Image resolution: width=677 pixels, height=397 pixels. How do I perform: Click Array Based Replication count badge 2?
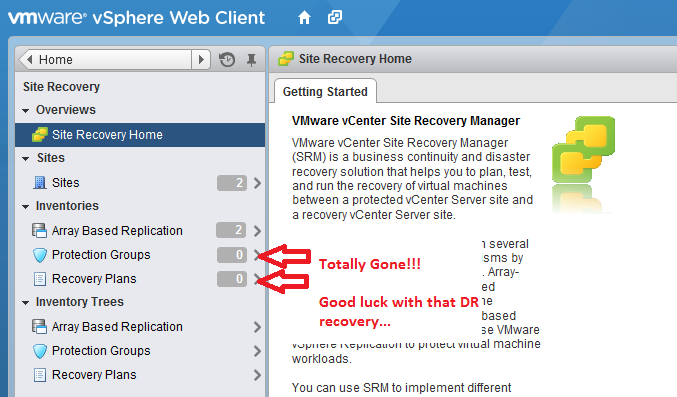[x=231, y=230]
